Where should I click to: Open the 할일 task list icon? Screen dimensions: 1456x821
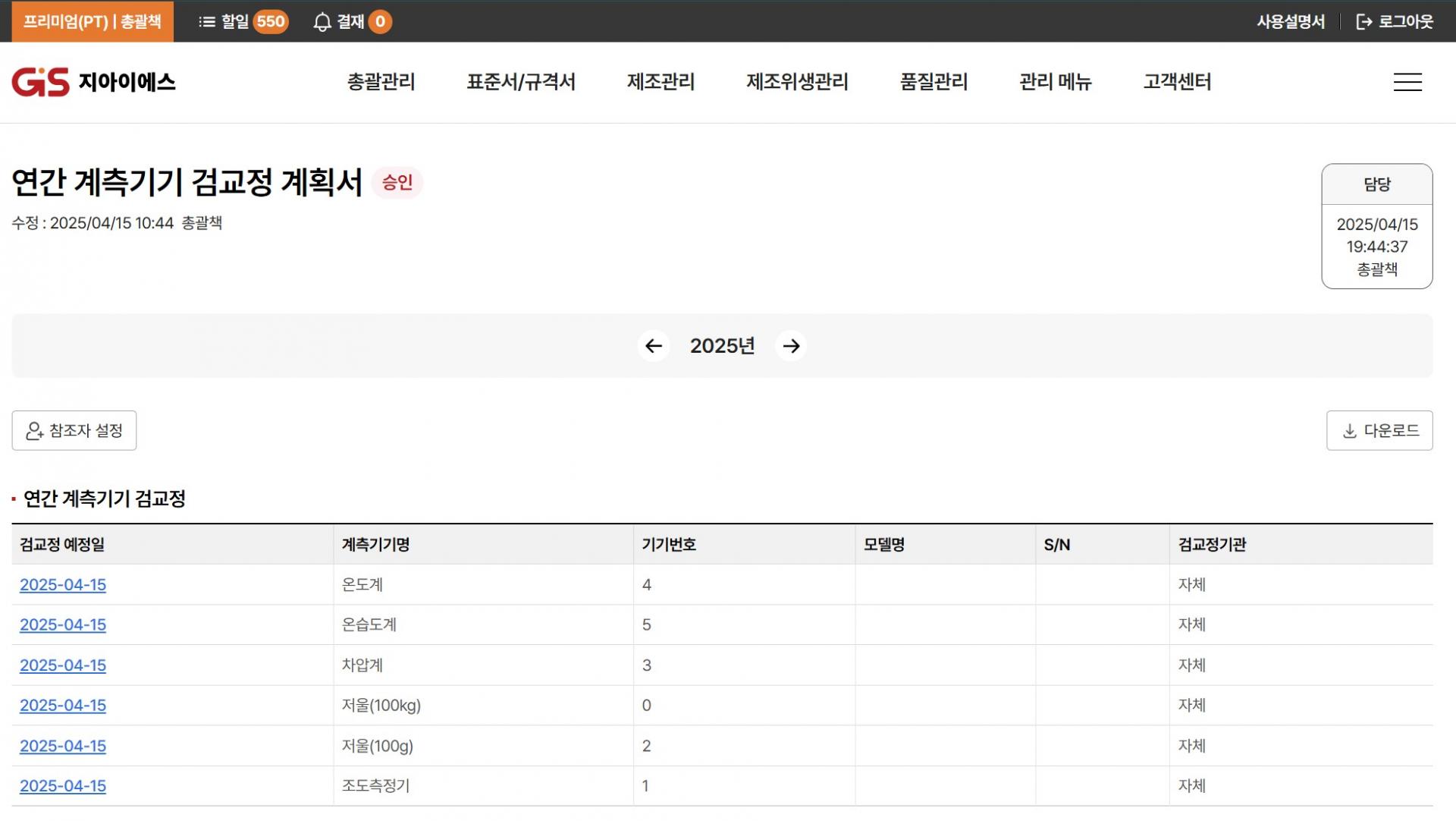click(x=207, y=22)
